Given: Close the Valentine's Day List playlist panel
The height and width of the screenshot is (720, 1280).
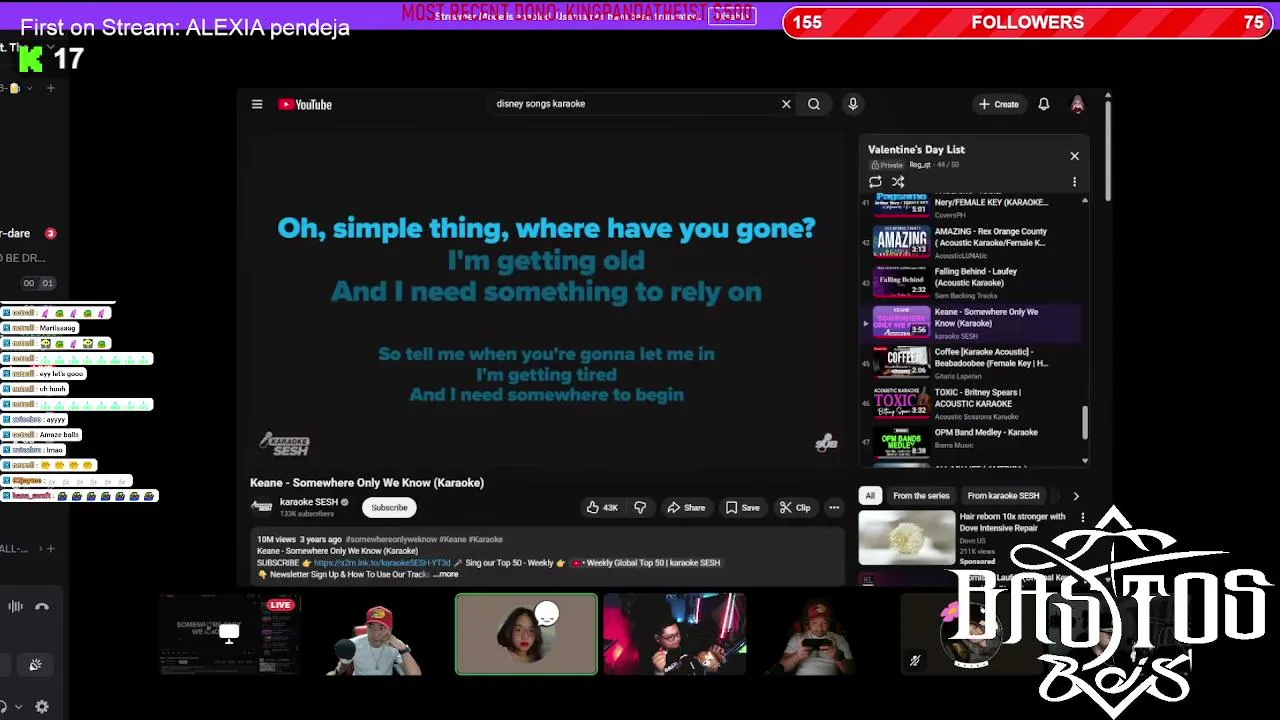Looking at the screenshot, I should pyautogui.click(x=1074, y=156).
